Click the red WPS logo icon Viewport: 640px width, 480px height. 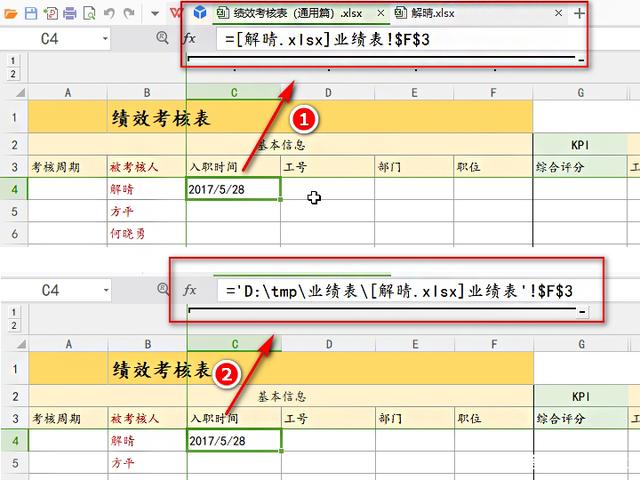(176, 13)
